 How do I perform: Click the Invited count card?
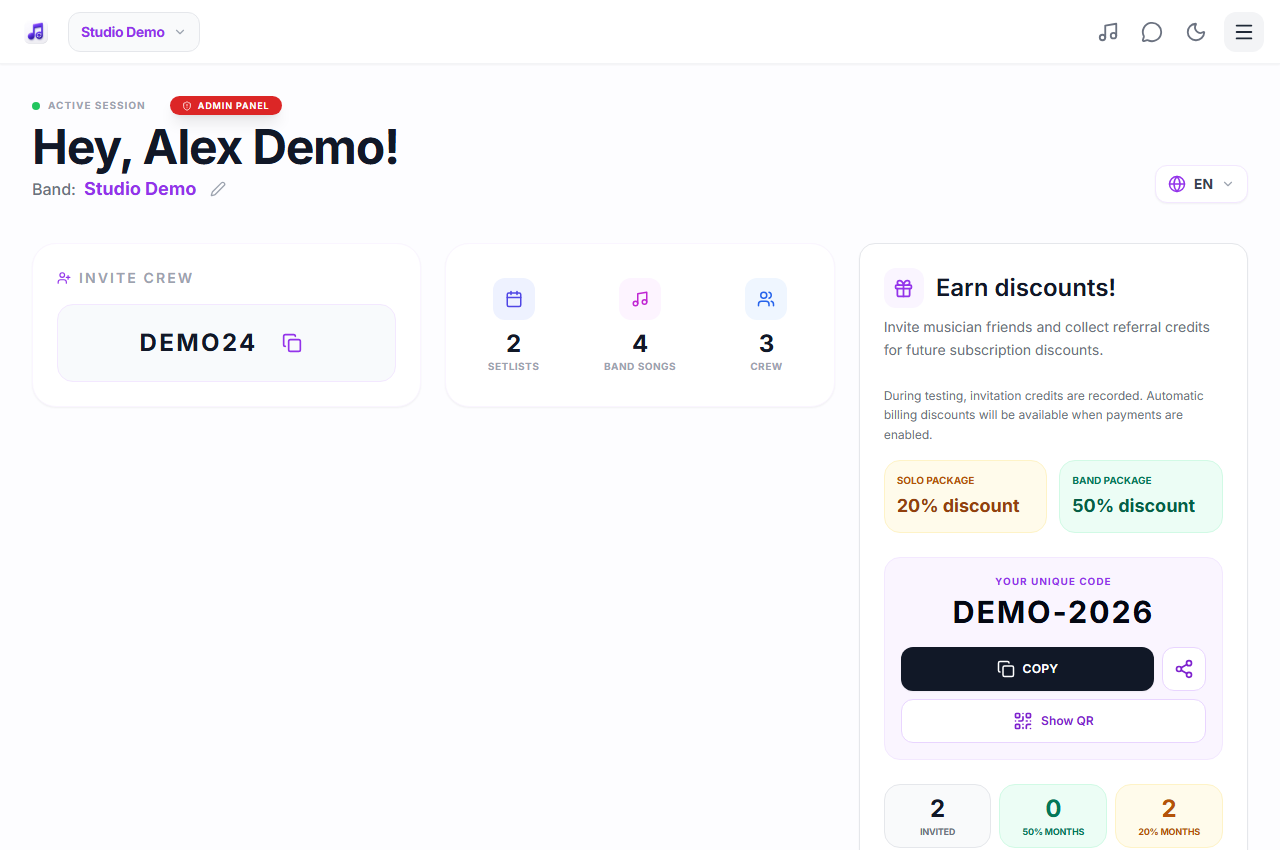click(937, 816)
